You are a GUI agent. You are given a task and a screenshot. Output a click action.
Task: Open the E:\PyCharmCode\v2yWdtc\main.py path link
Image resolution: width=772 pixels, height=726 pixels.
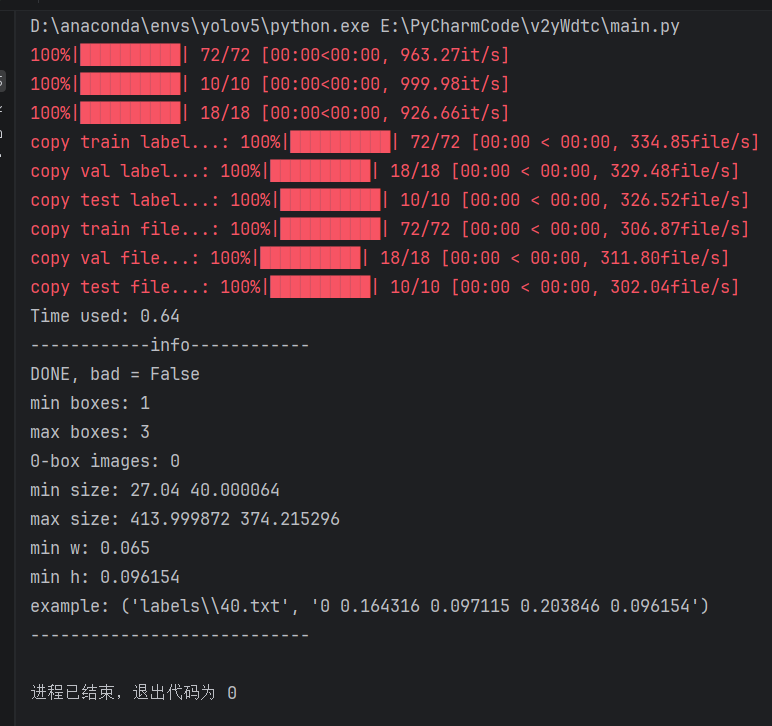pyautogui.click(x=530, y=26)
